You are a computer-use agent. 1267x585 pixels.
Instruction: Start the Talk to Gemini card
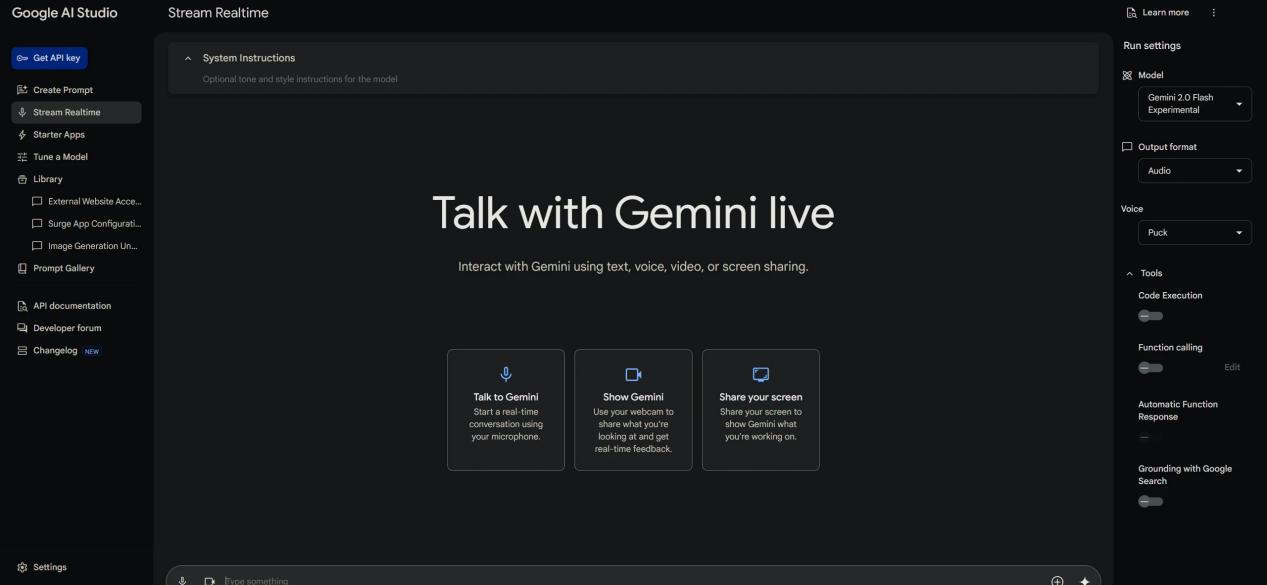tap(506, 410)
